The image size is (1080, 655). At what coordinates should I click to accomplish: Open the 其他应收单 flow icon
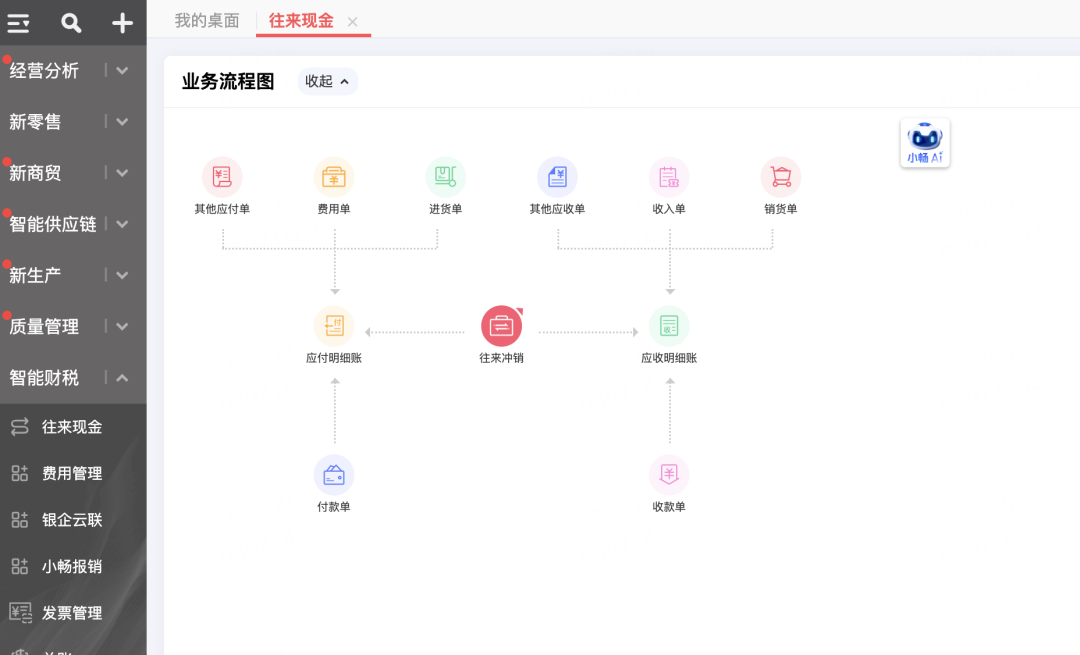click(x=557, y=177)
